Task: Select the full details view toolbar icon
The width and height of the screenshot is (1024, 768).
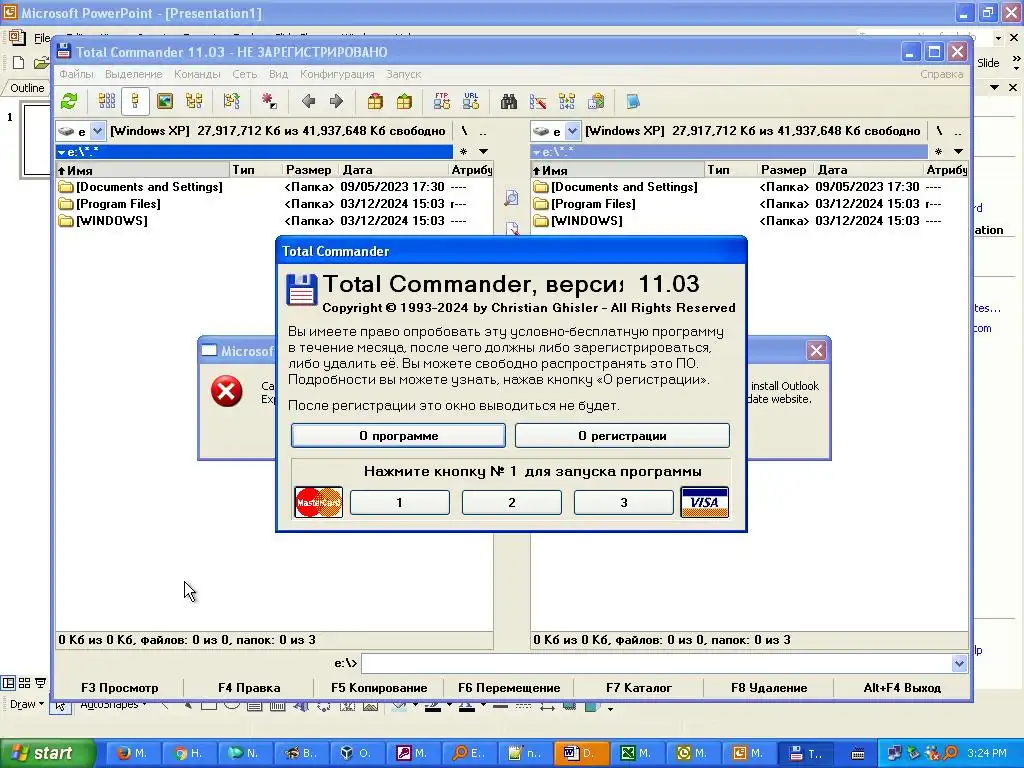Action: click(x=135, y=101)
